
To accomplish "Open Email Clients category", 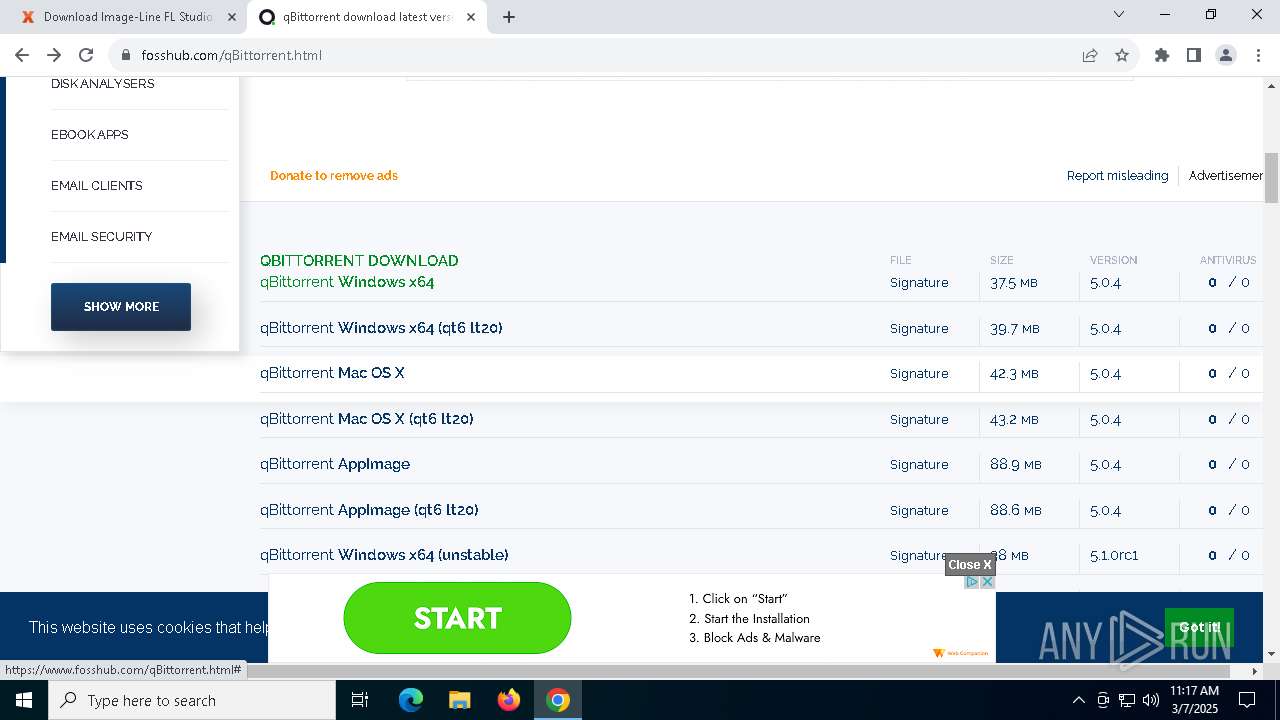I will 96,186.
